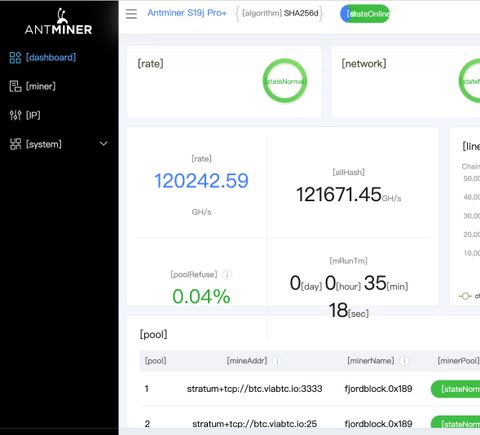Viewport: 480px width, 435px height.
Task: Click the system menu icon
Action: coord(15,144)
